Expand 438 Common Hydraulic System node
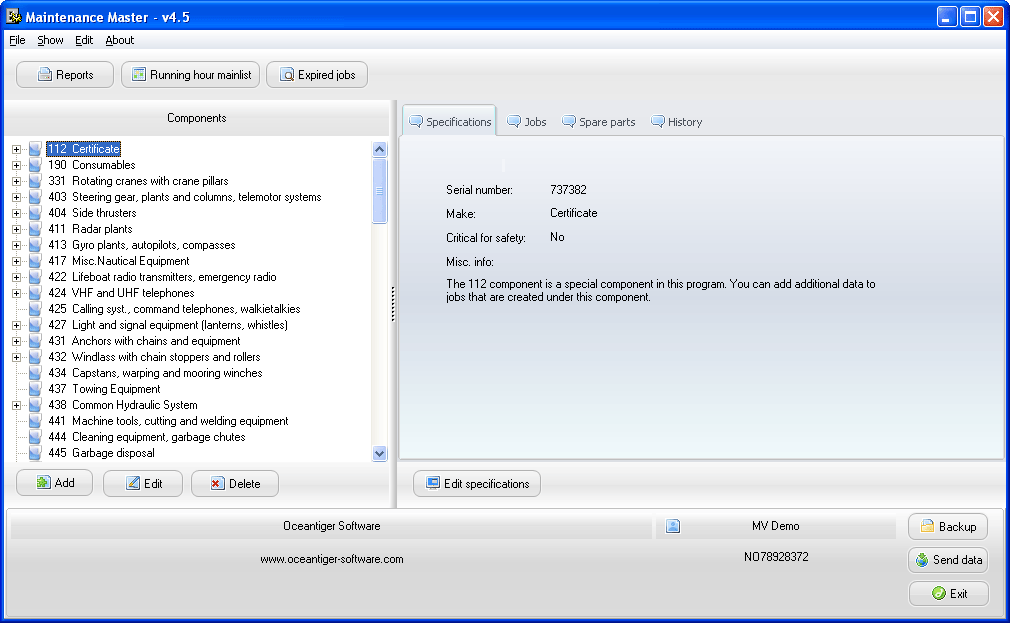The height and width of the screenshot is (623, 1010). pyautogui.click(x=16, y=405)
